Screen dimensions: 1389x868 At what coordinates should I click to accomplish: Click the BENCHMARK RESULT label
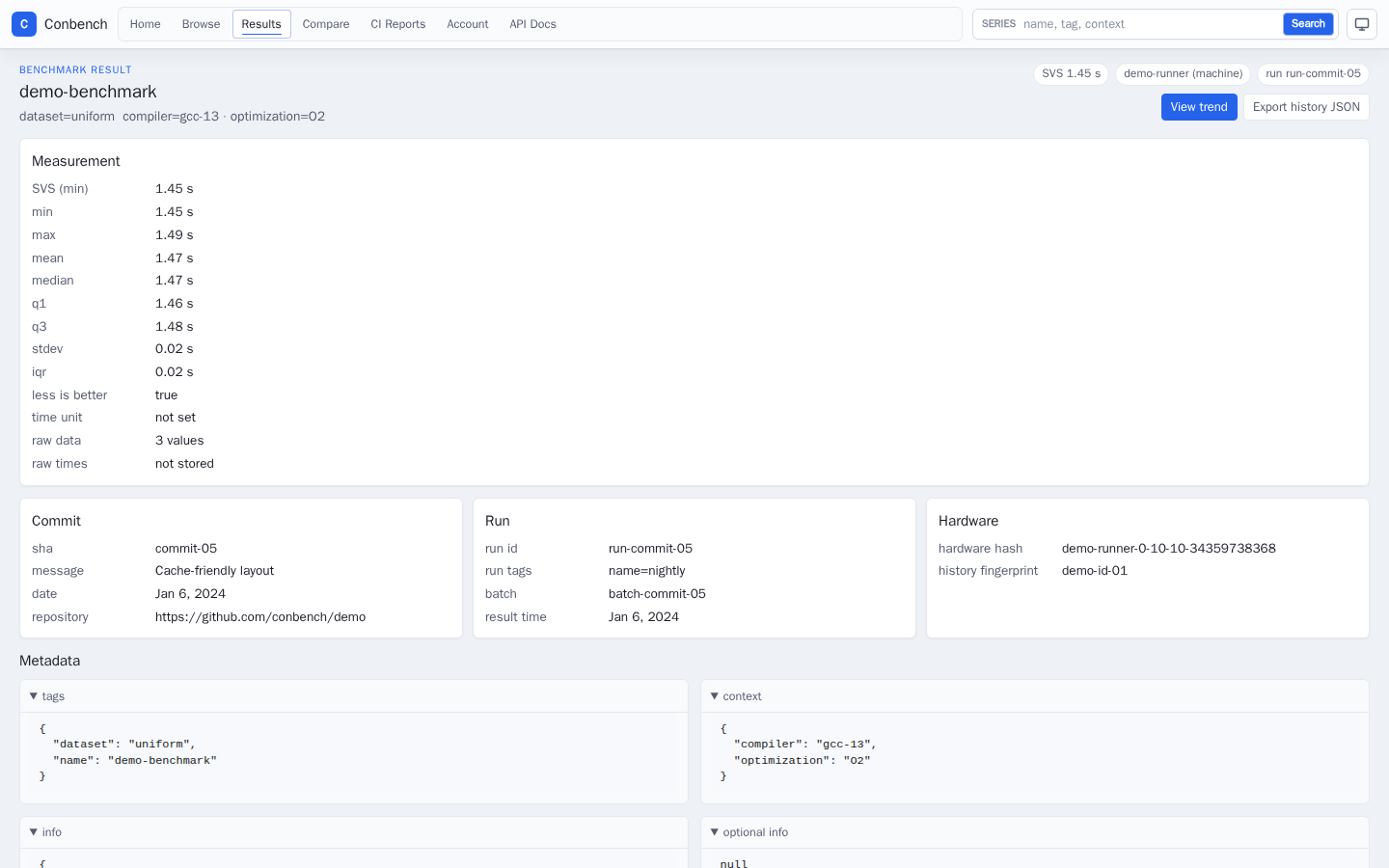(75, 70)
